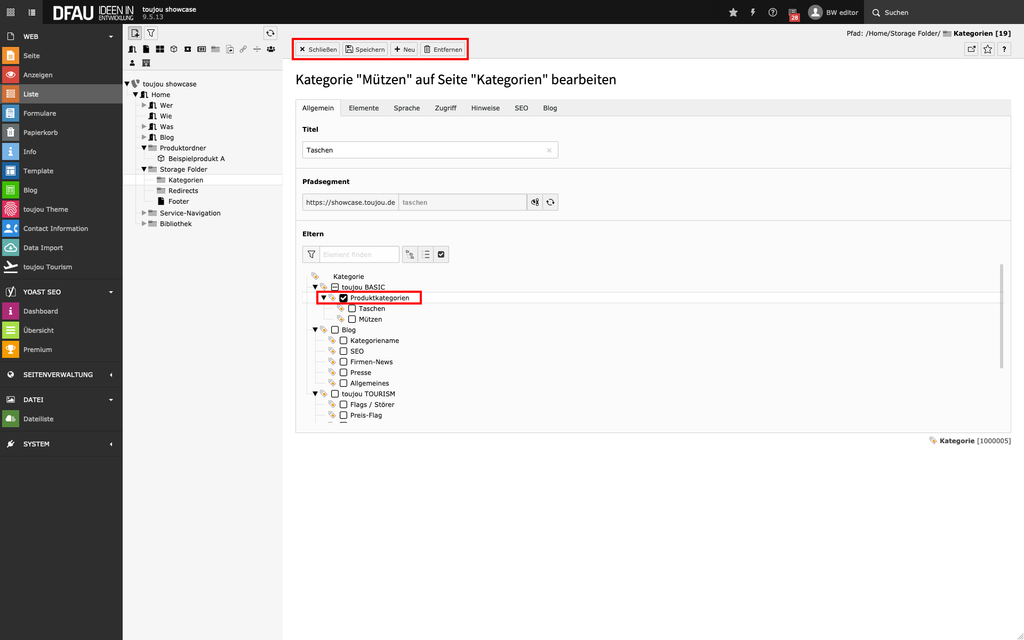
Task: Tick the Firmen-News category checkbox
Action: [343, 362]
